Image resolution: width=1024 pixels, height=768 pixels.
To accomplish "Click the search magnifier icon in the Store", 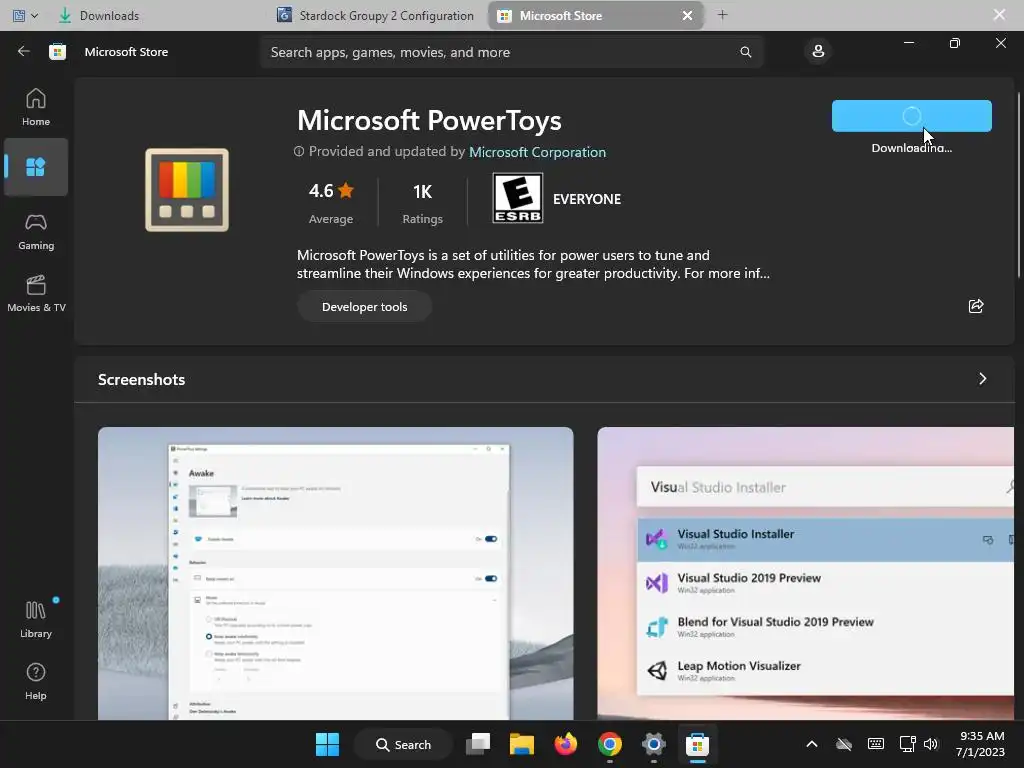I will [x=746, y=52].
